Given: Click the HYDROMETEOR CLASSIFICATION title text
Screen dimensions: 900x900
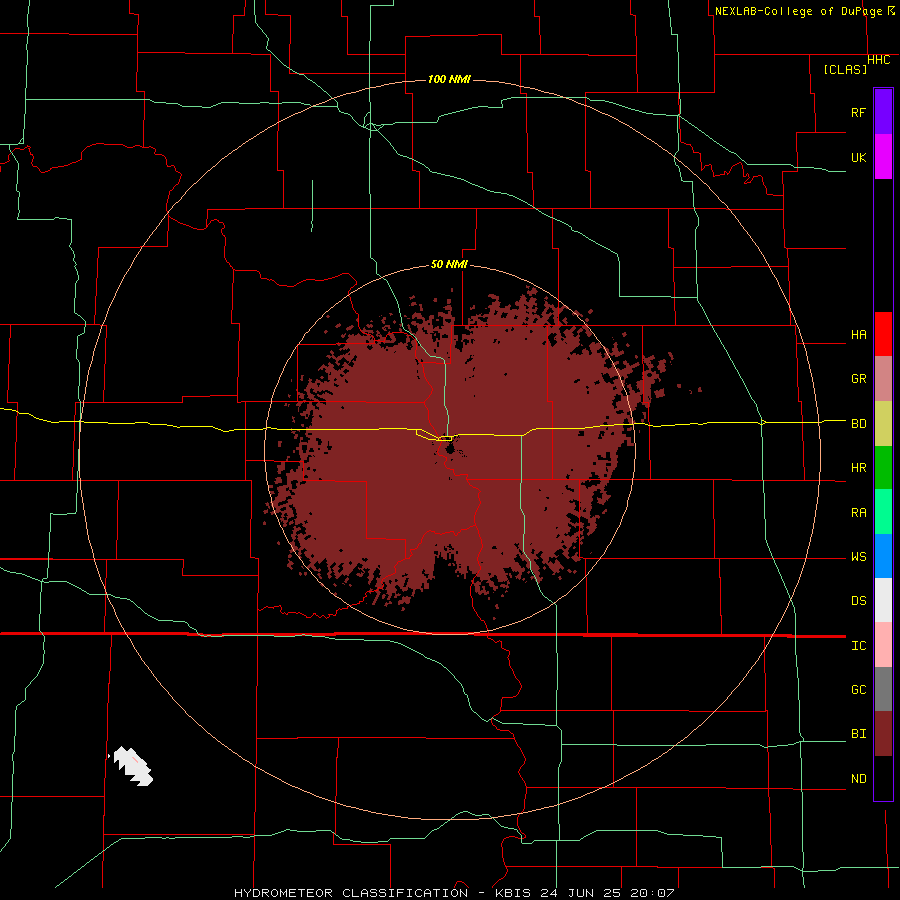Looking at the screenshot, I should tap(351, 893).
